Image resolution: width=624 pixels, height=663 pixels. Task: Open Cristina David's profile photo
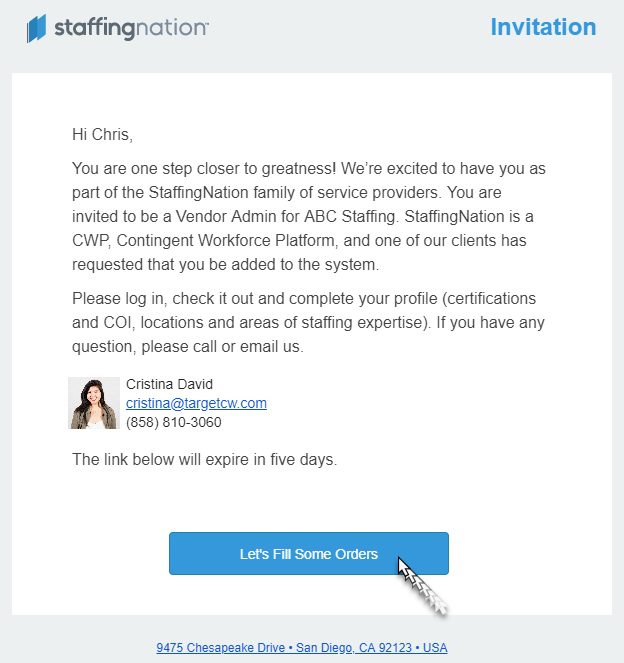94,403
